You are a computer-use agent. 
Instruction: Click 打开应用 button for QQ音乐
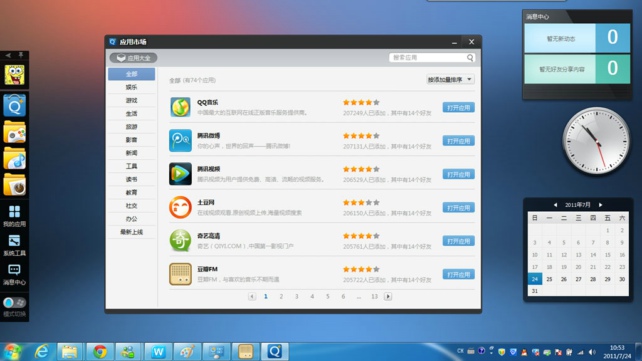459,108
